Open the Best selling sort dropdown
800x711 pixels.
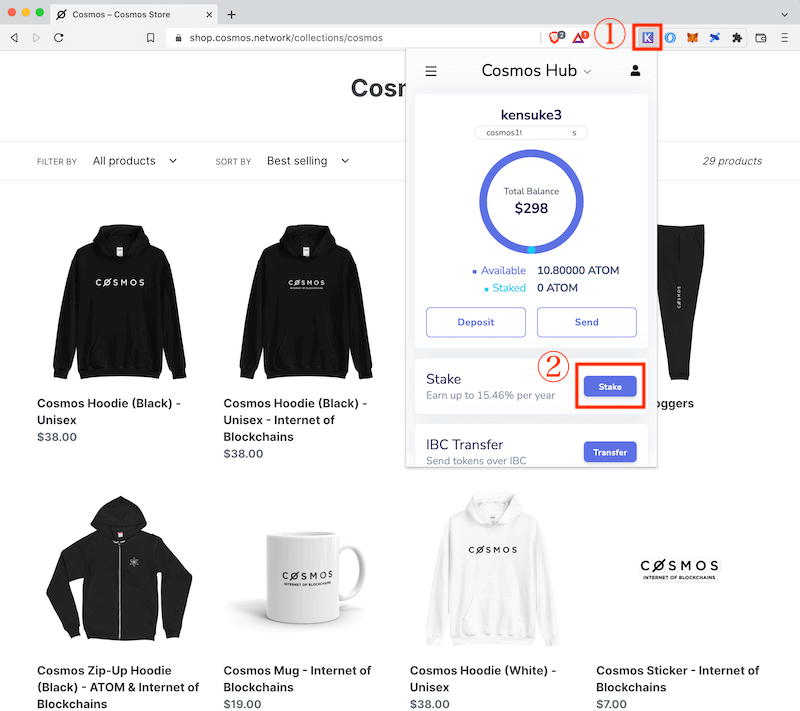(x=308, y=161)
